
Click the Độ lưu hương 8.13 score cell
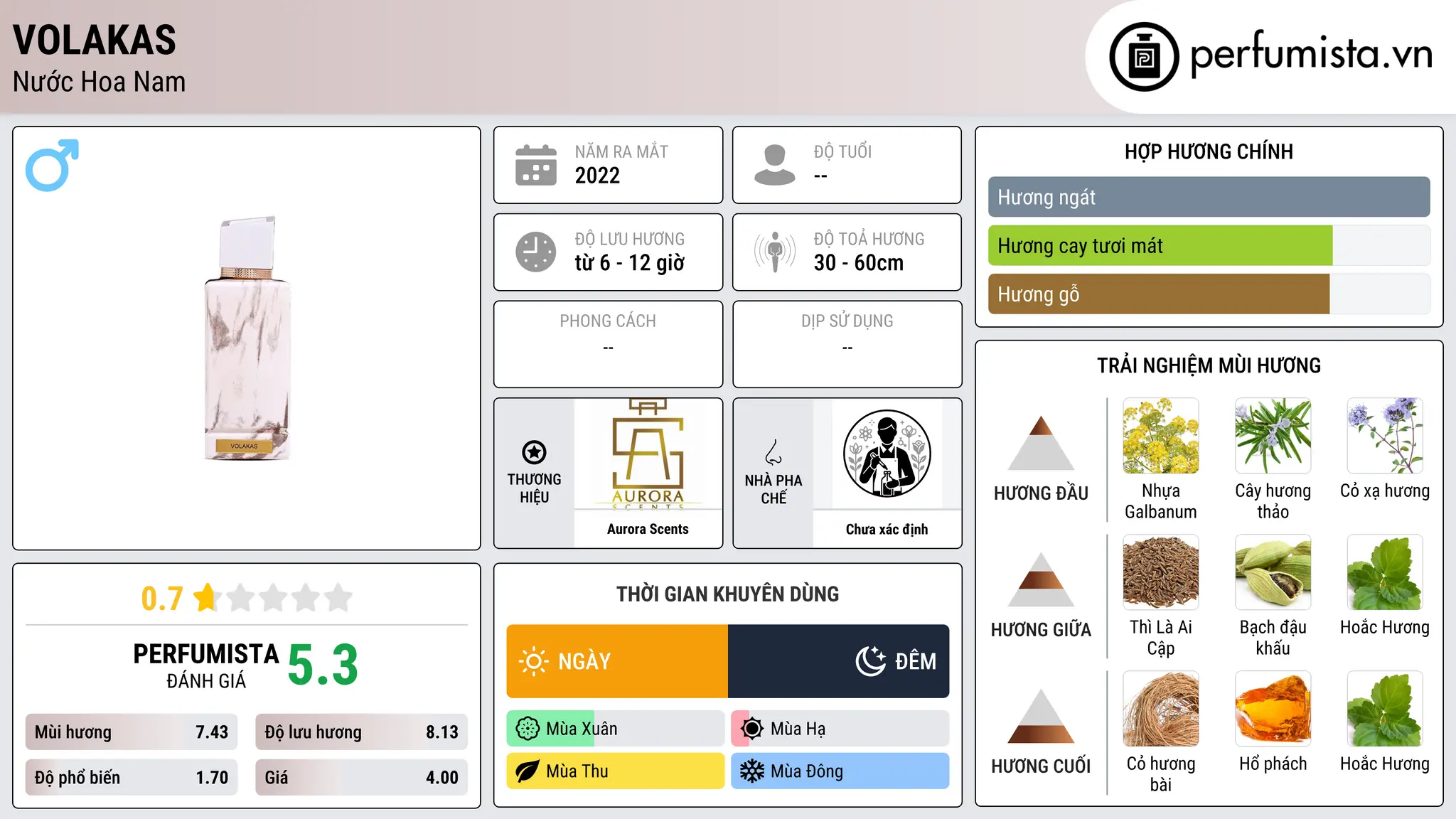tap(361, 732)
